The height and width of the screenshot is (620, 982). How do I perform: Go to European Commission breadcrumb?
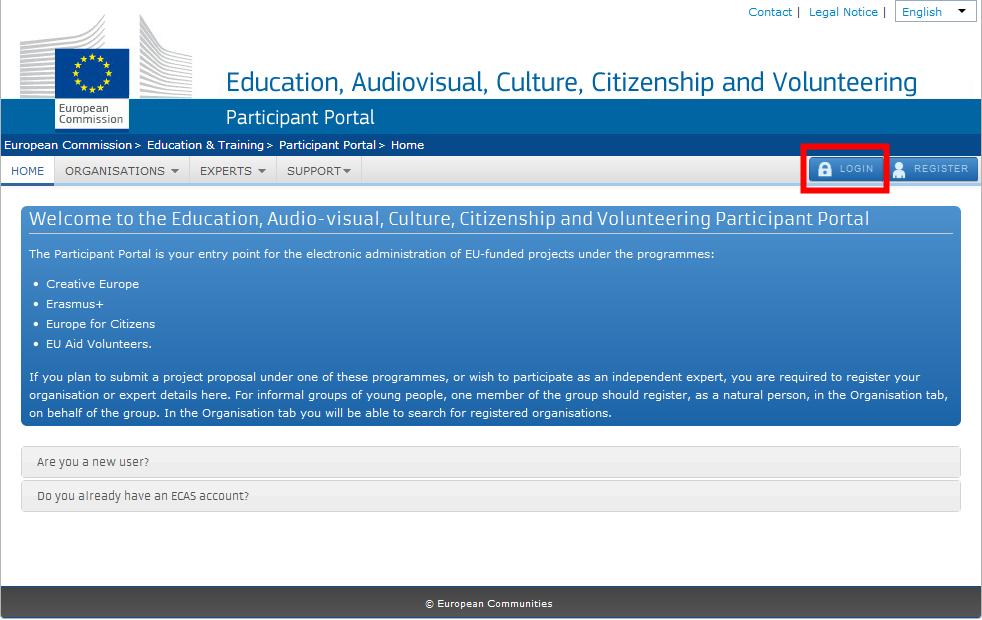(68, 145)
